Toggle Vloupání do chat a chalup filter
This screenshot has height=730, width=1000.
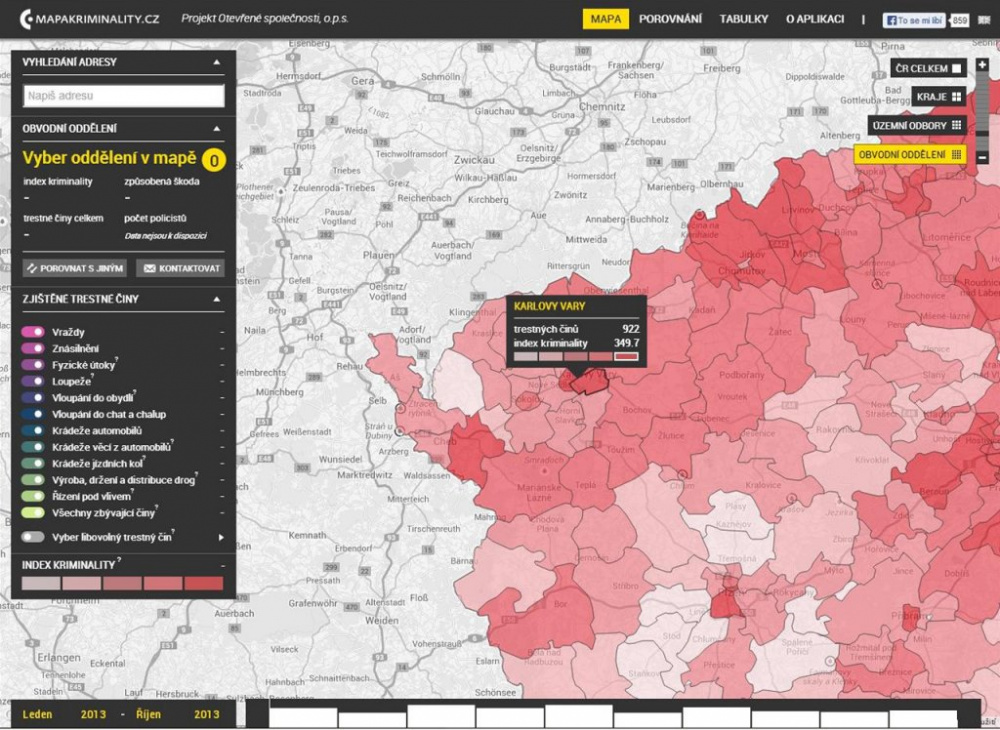(33, 414)
